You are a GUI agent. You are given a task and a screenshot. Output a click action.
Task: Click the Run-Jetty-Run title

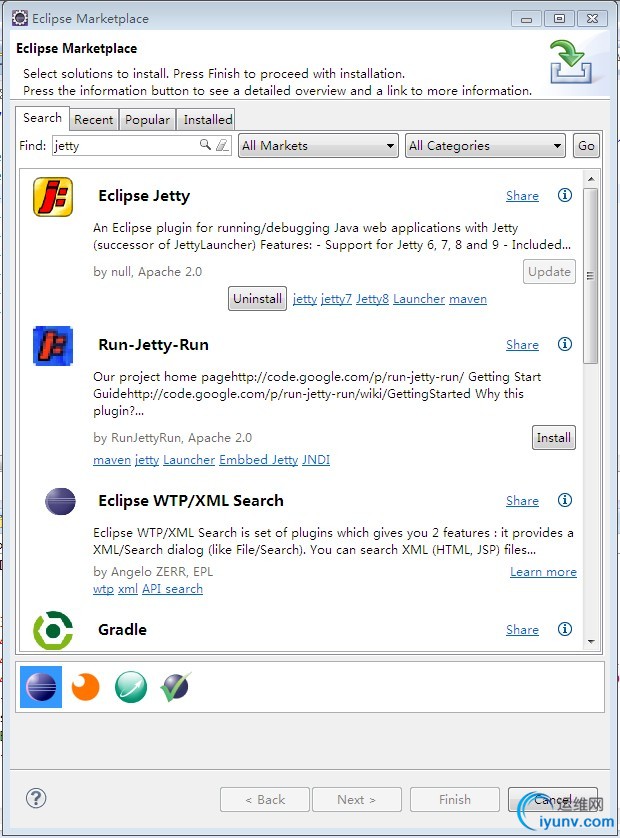153,345
